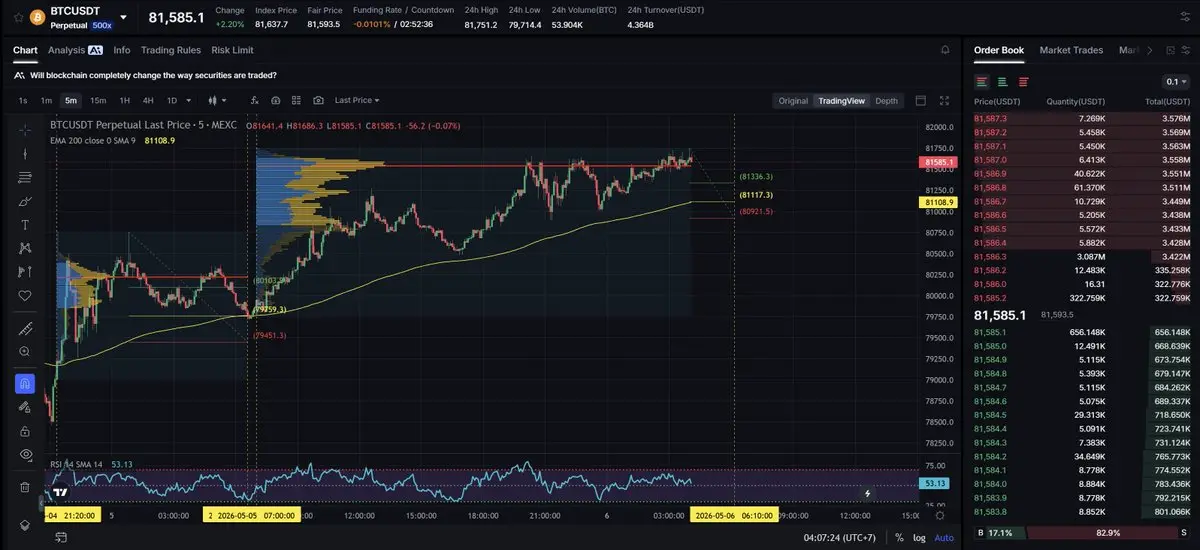Click the chart snapshot camera icon

[x=318, y=100]
